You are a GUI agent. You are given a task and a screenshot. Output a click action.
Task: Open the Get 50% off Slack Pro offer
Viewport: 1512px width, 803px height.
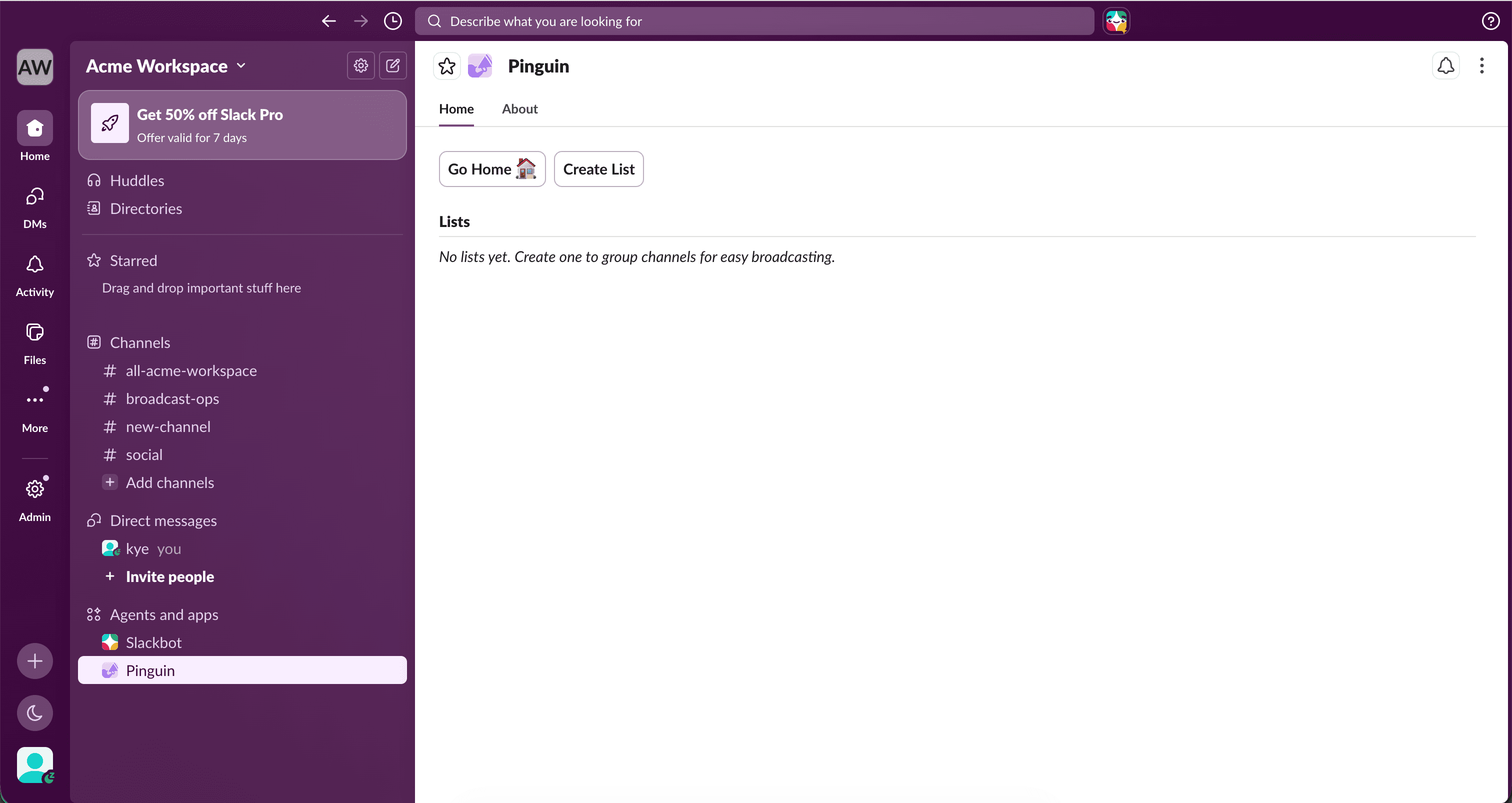coord(242,125)
